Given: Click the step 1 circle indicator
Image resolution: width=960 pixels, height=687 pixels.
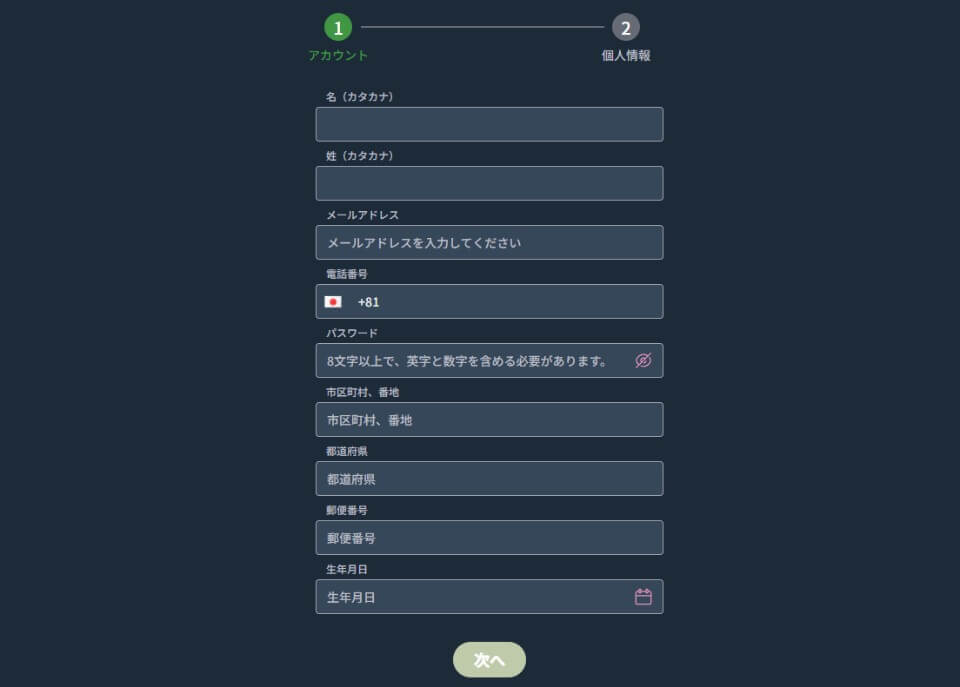Looking at the screenshot, I should tap(338, 27).
